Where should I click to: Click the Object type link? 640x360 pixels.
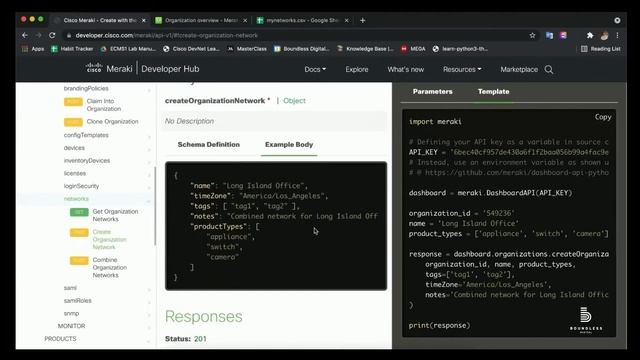click(x=294, y=101)
